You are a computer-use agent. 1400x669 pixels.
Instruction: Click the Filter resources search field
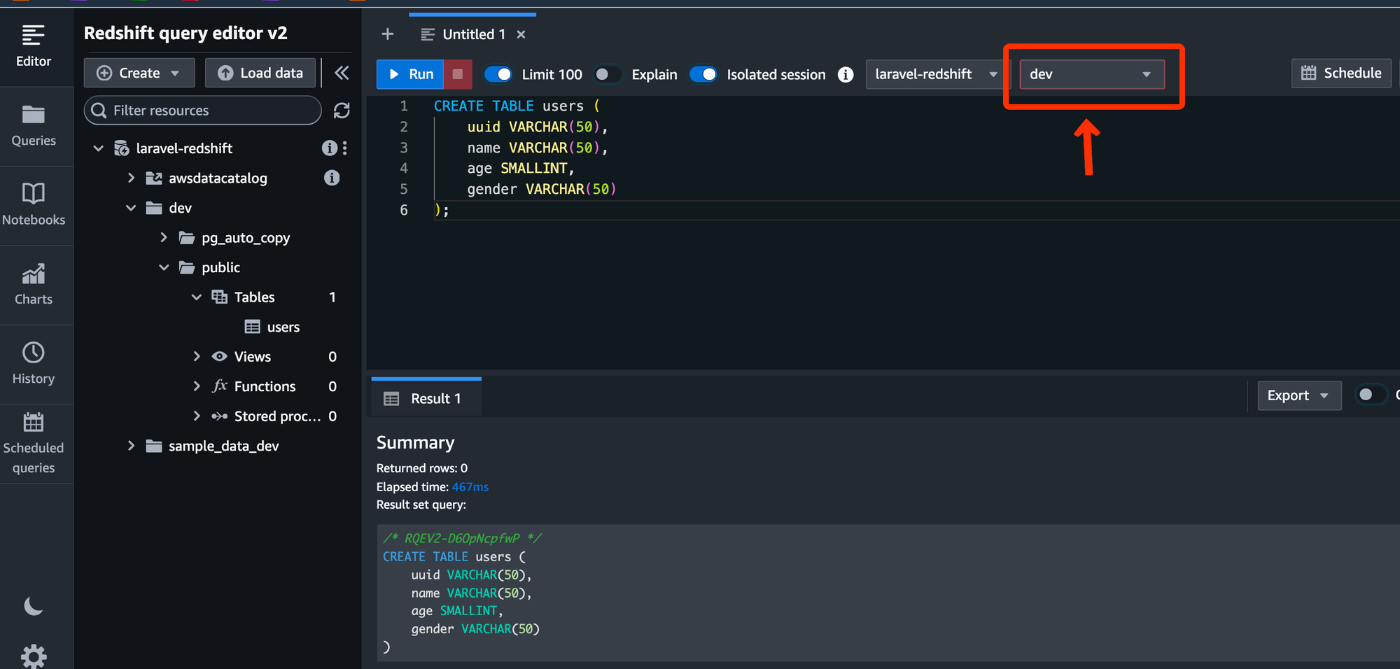(x=203, y=110)
